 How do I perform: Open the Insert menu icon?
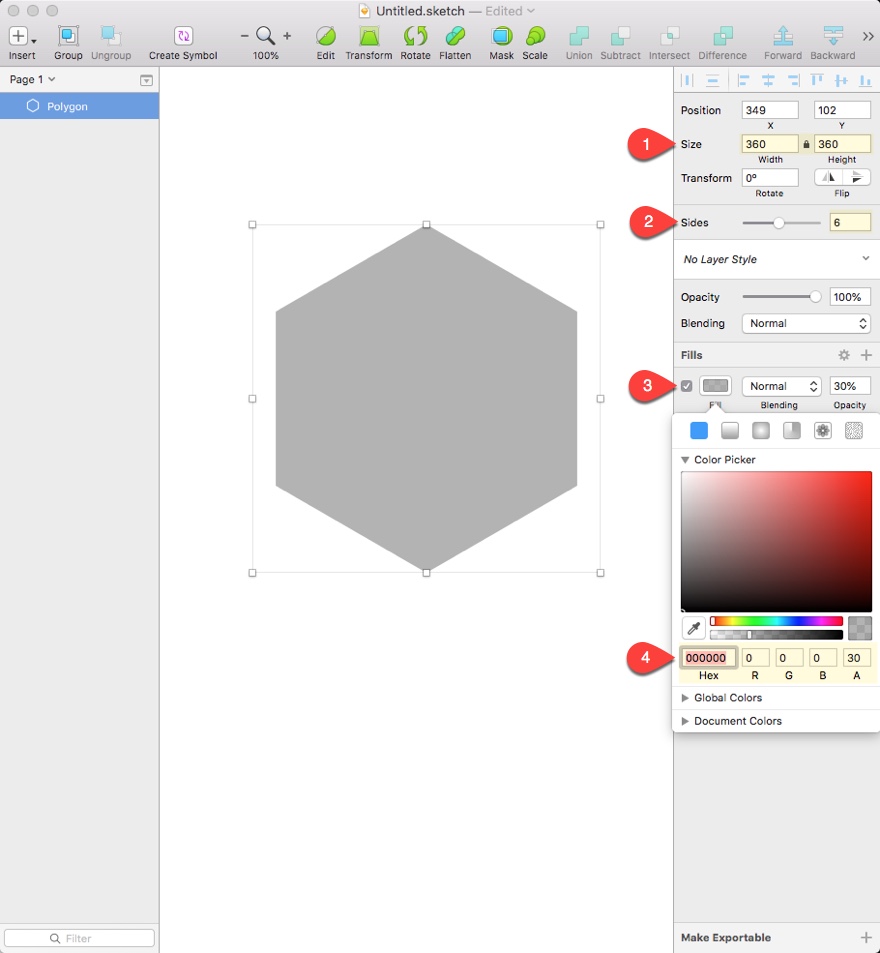click(20, 37)
